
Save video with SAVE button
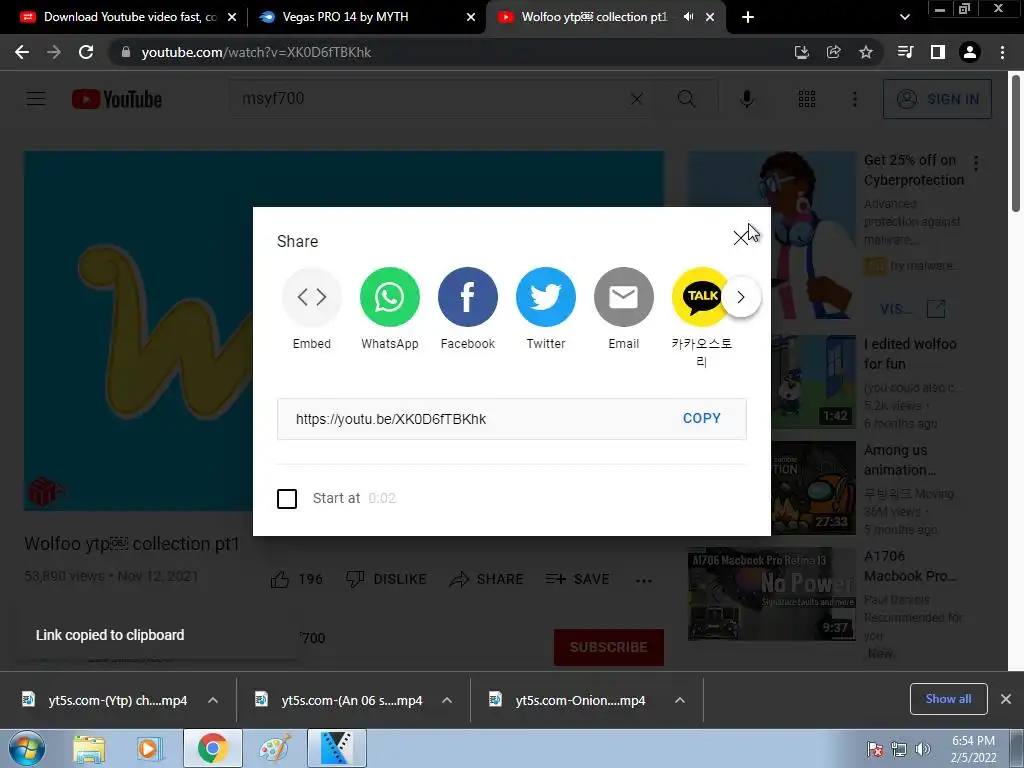(x=577, y=579)
